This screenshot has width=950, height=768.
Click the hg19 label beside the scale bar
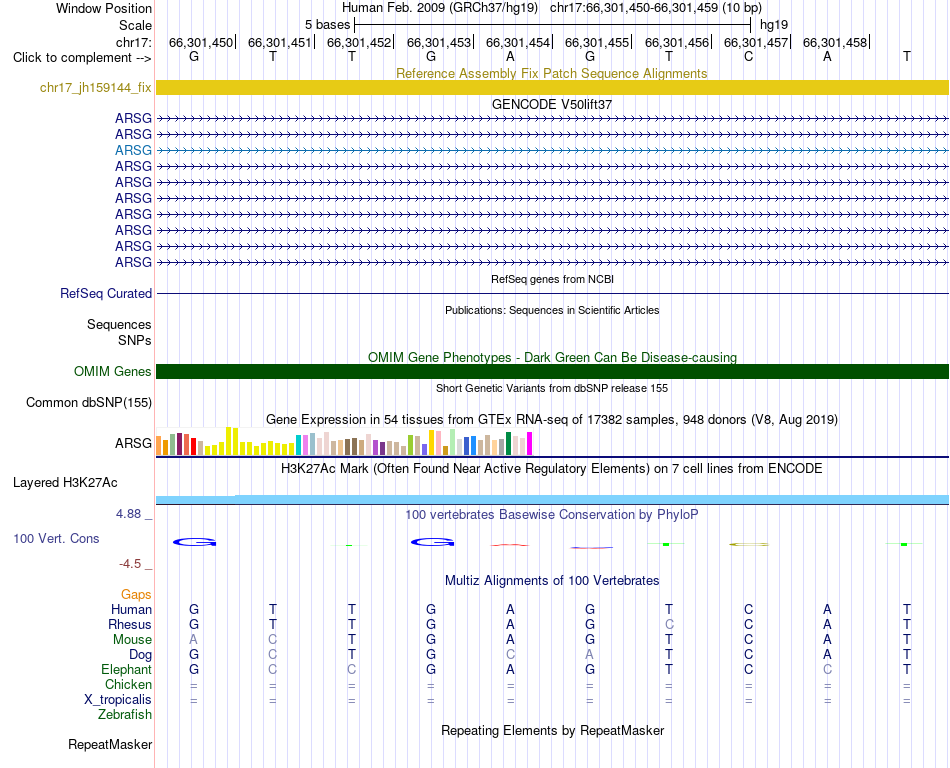click(x=774, y=25)
